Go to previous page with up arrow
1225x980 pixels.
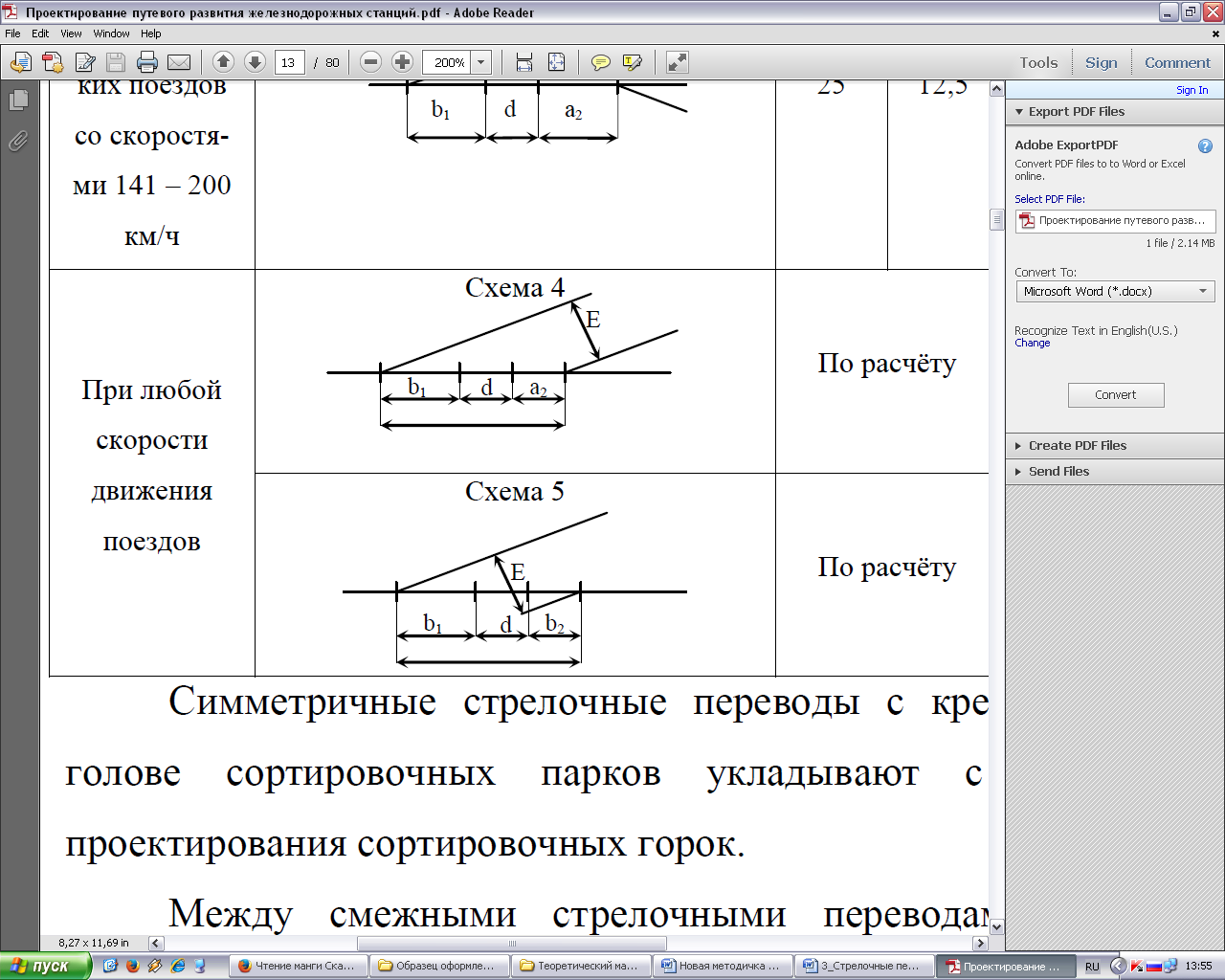pyautogui.click(x=223, y=62)
